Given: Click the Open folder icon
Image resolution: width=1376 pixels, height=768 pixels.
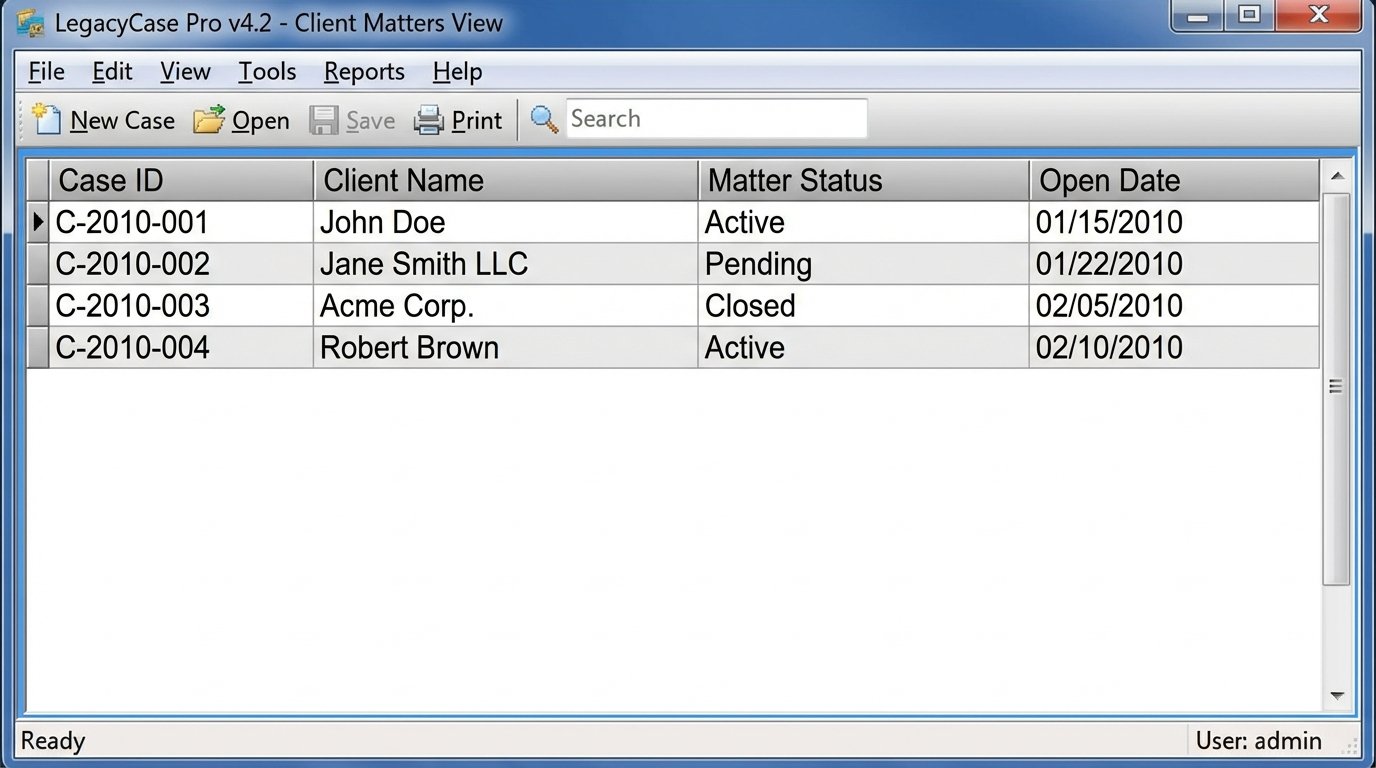Looking at the screenshot, I should pyautogui.click(x=208, y=118).
